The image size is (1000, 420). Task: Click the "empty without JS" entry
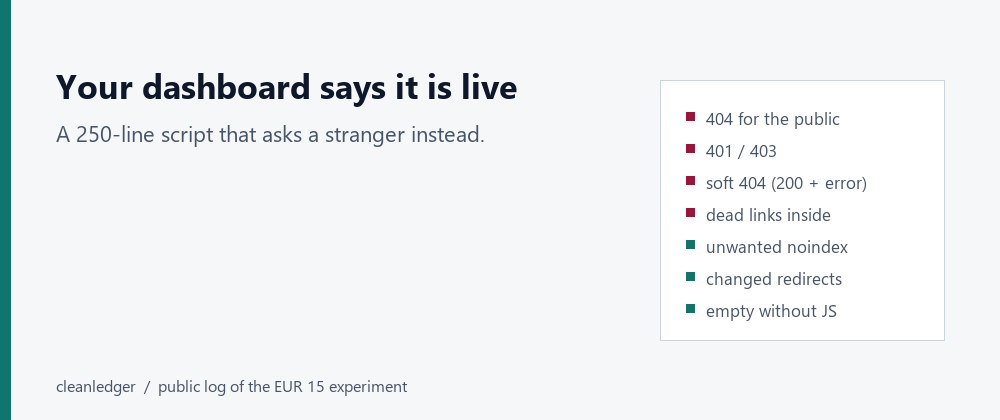[771, 311]
